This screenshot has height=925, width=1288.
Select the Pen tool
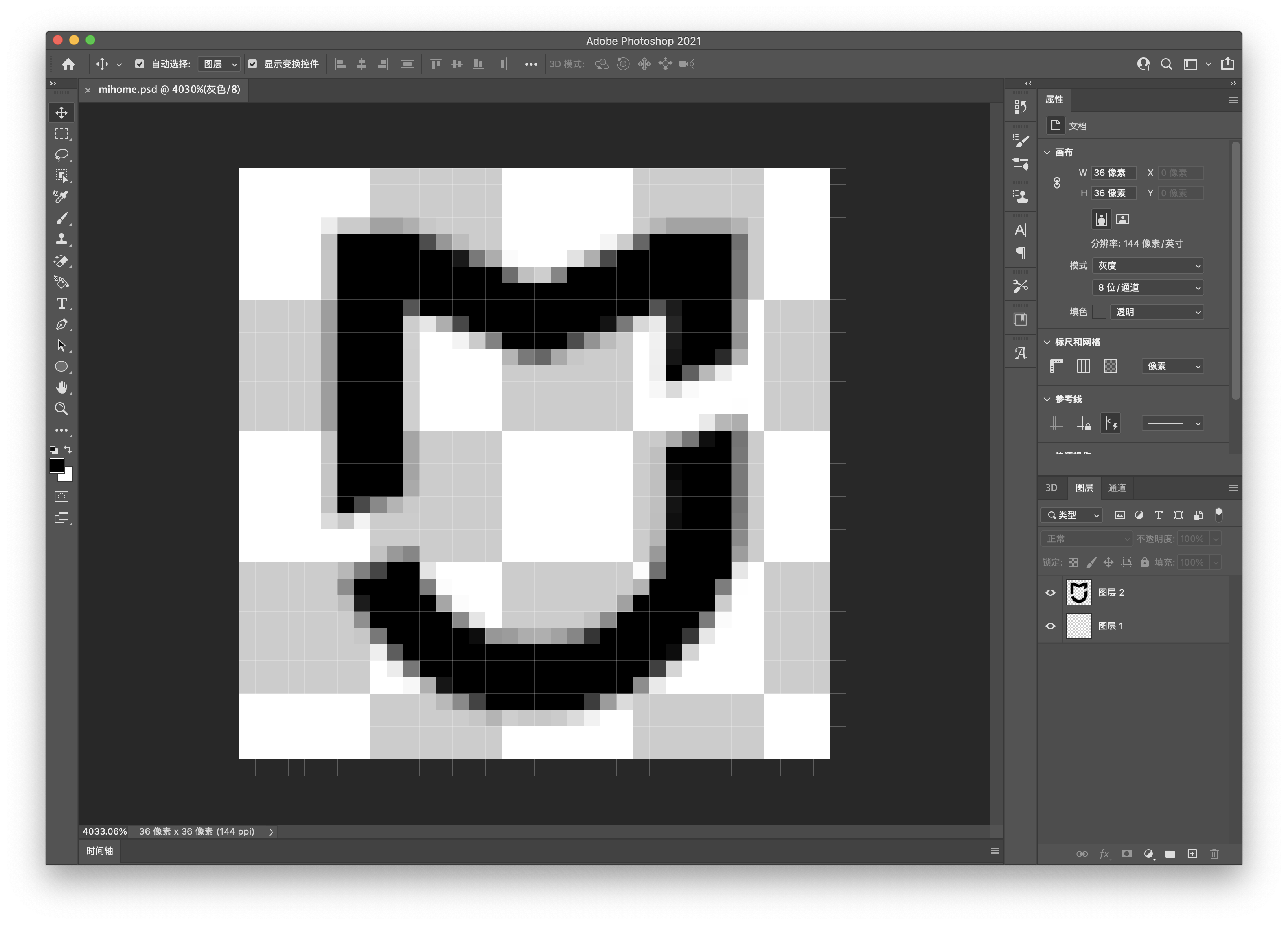pos(61,324)
